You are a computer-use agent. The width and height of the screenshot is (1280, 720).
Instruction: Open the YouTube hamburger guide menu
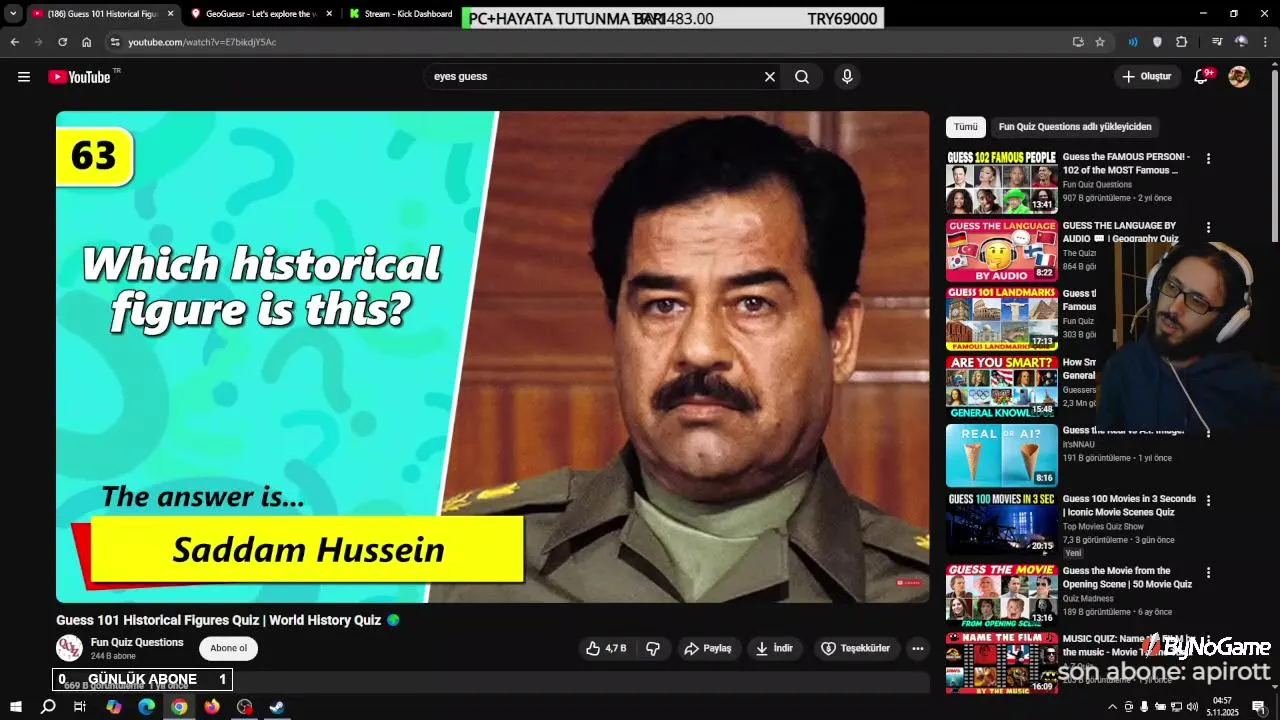[24, 77]
